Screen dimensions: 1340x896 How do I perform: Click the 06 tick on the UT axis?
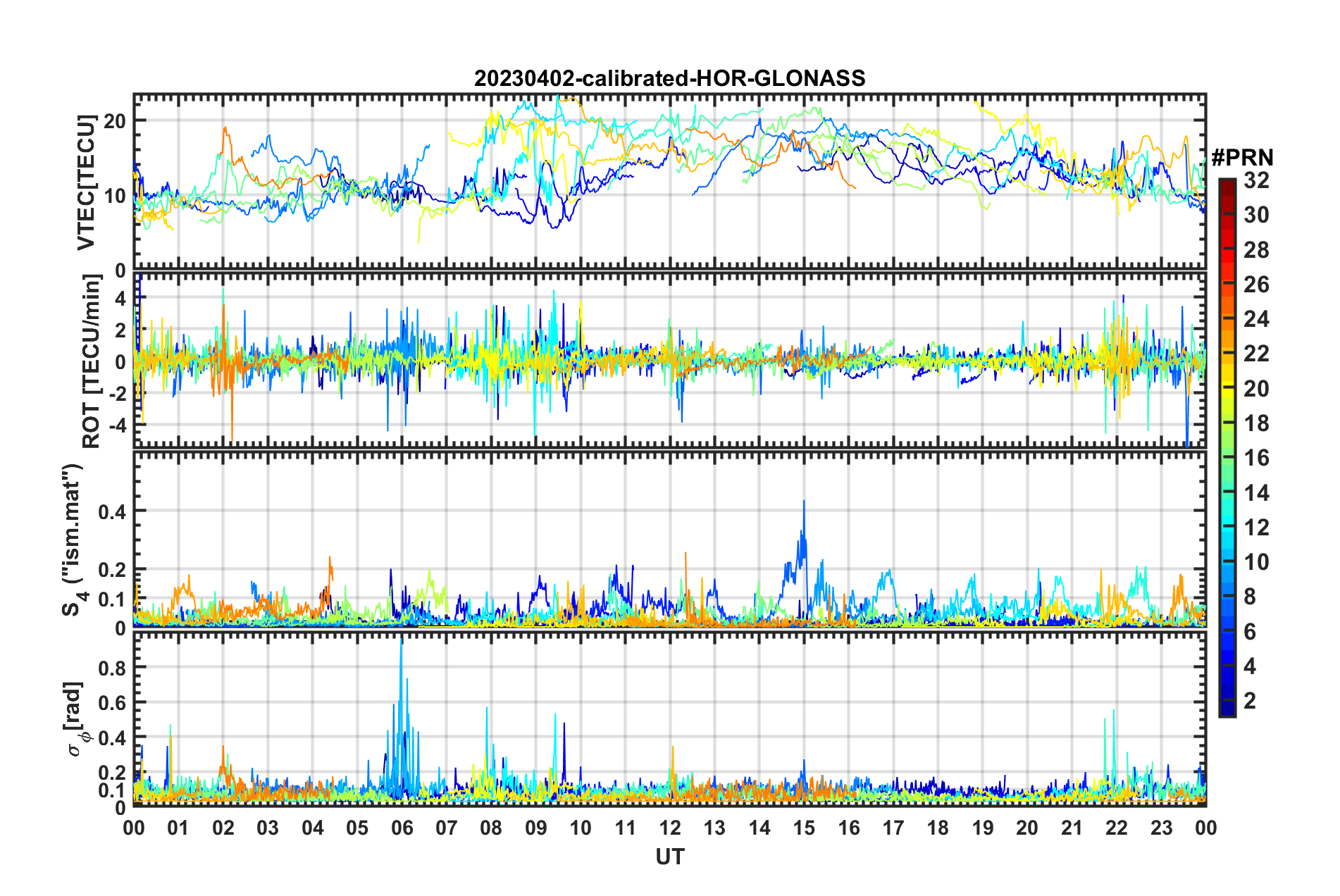[402, 828]
